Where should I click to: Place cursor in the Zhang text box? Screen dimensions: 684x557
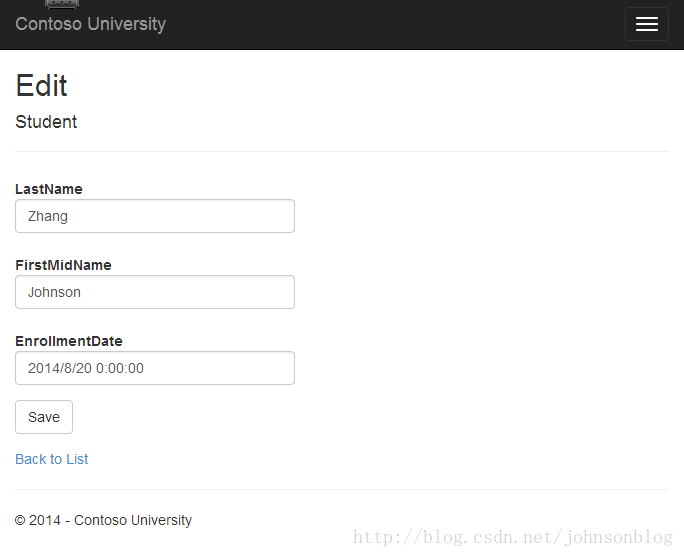click(155, 216)
